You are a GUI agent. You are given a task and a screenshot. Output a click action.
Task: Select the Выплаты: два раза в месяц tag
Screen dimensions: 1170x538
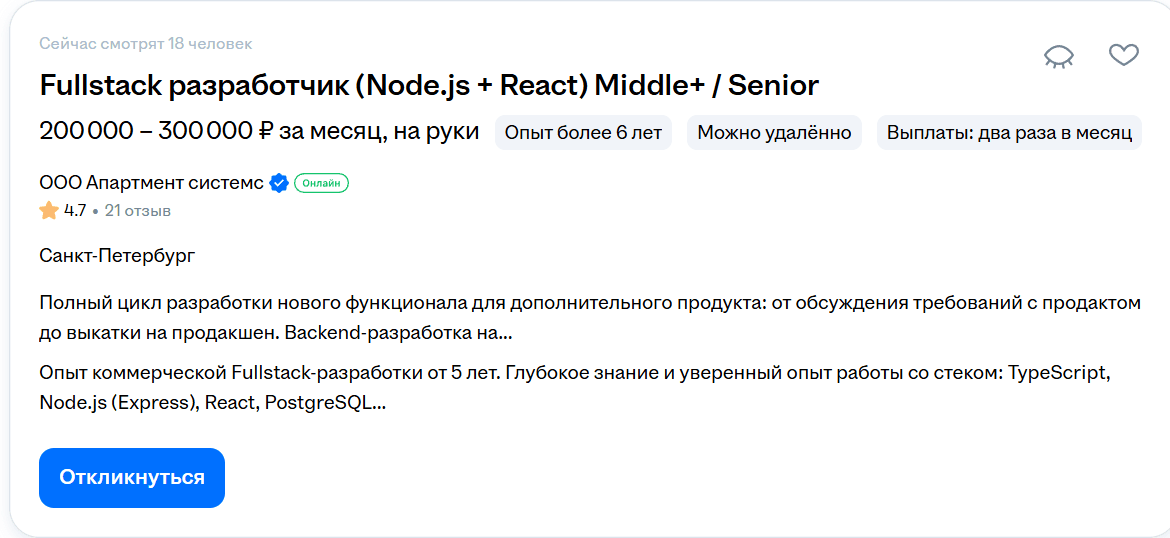(x=1009, y=133)
